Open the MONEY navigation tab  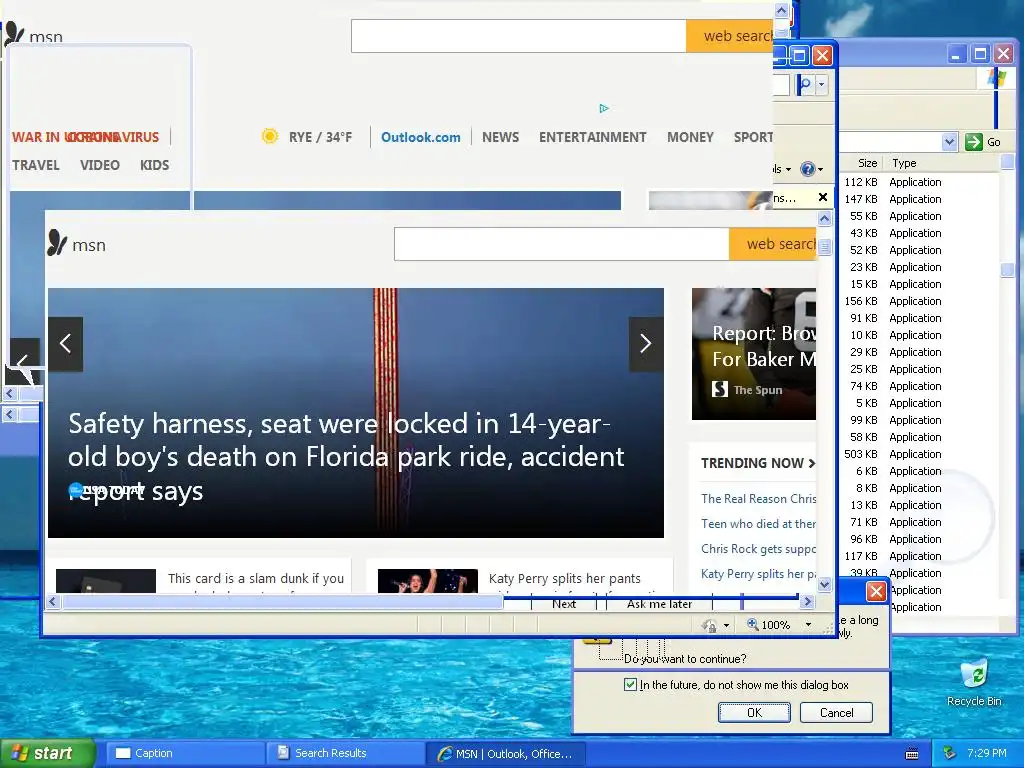[690, 137]
